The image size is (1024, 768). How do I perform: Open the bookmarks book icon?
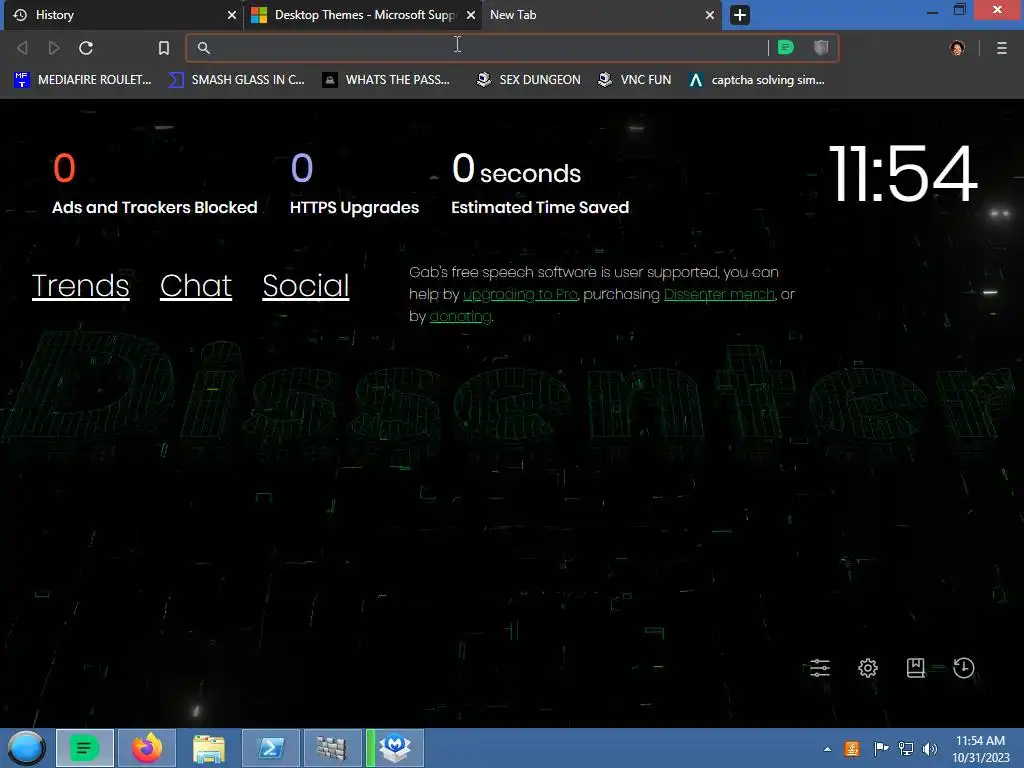pyautogui.click(x=916, y=668)
